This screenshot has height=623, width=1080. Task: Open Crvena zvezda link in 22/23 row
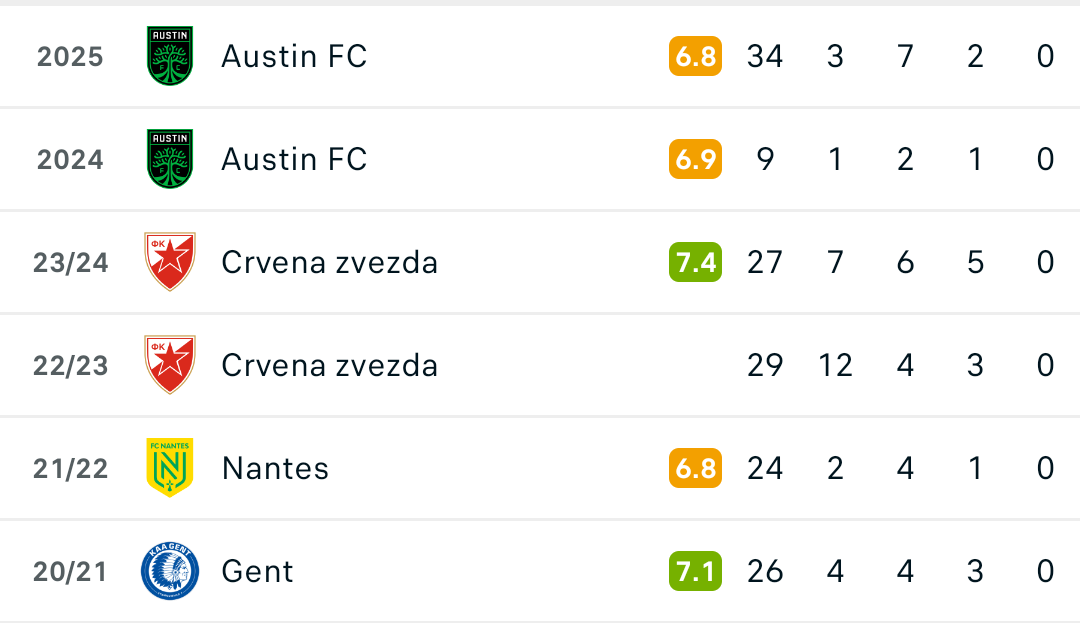point(329,366)
